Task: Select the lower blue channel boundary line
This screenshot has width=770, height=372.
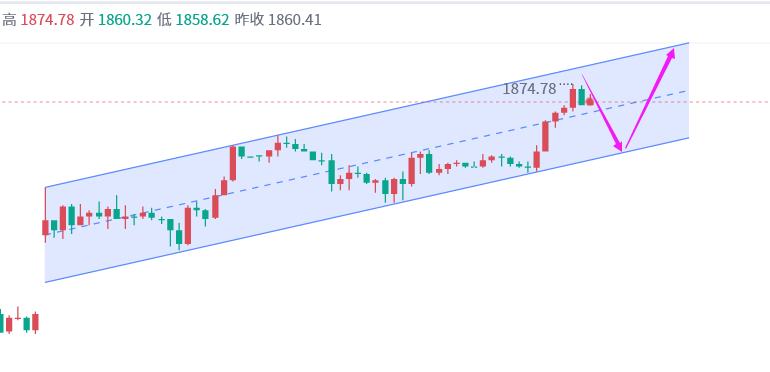Action: pyautogui.click(x=367, y=210)
